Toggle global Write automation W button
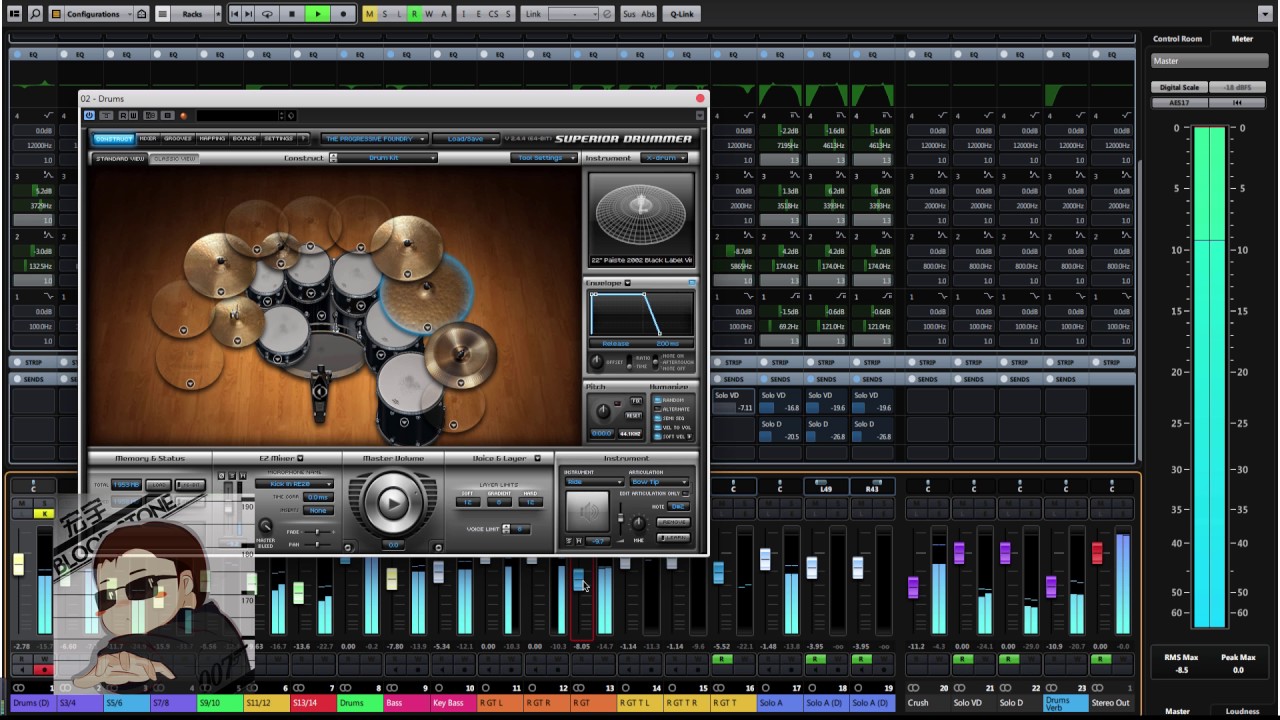 click(429, 14)
